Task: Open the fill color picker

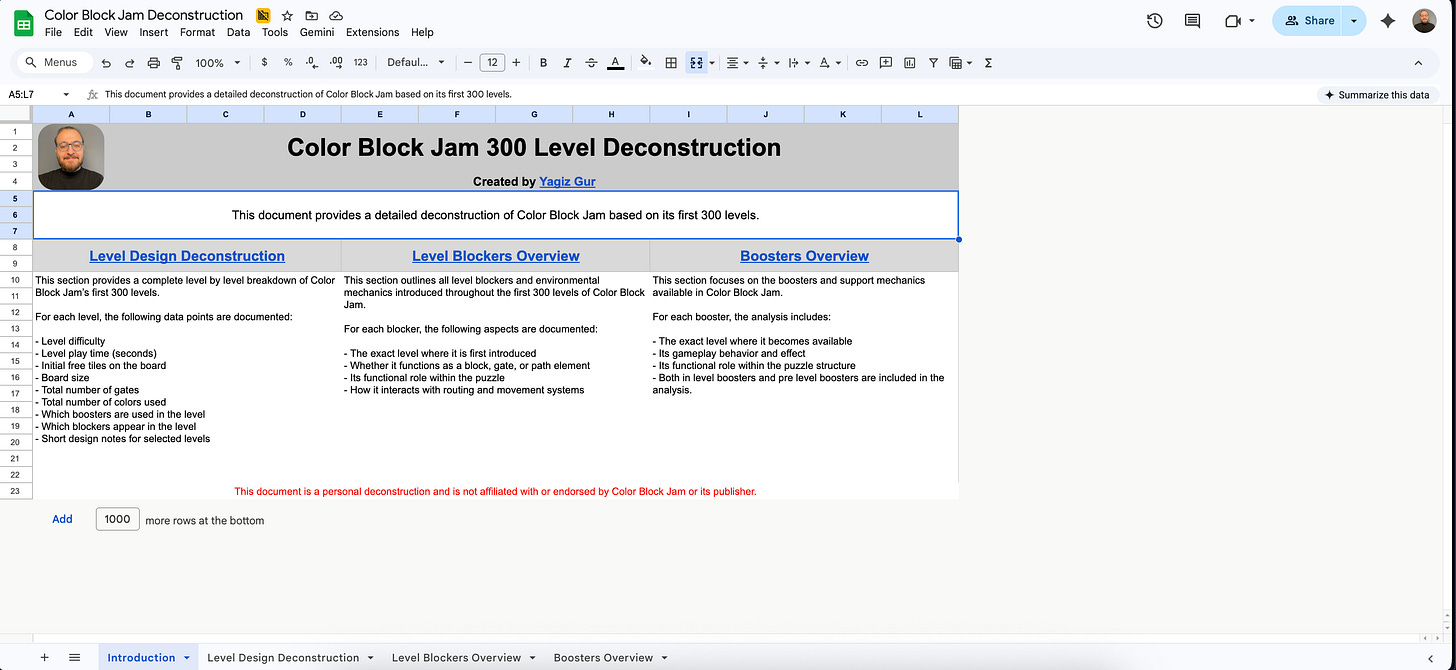Action: click(645, 62)
